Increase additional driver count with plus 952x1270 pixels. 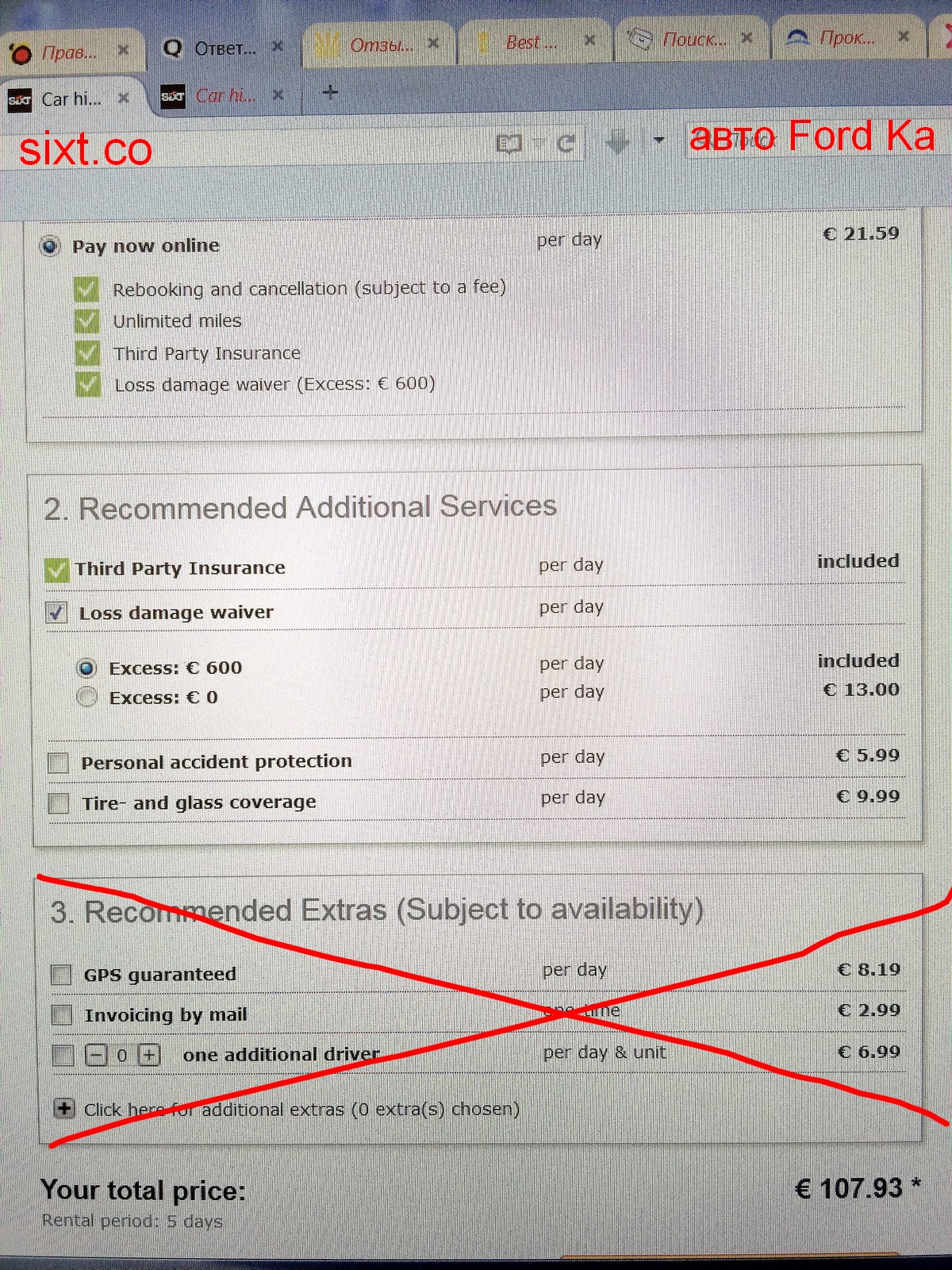[149, 1055]
